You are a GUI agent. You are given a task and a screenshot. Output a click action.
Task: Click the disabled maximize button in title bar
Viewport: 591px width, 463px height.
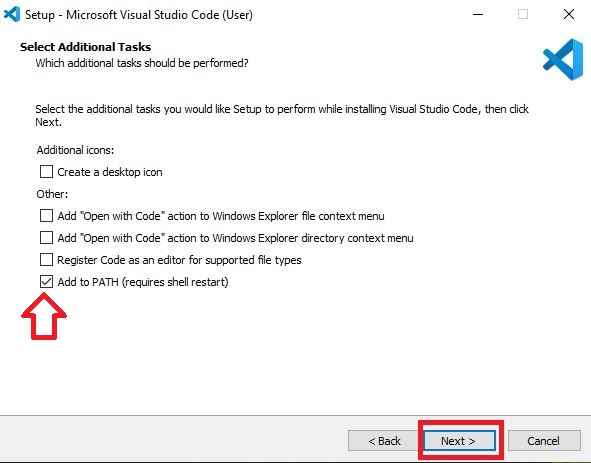(x=523, y=14)
